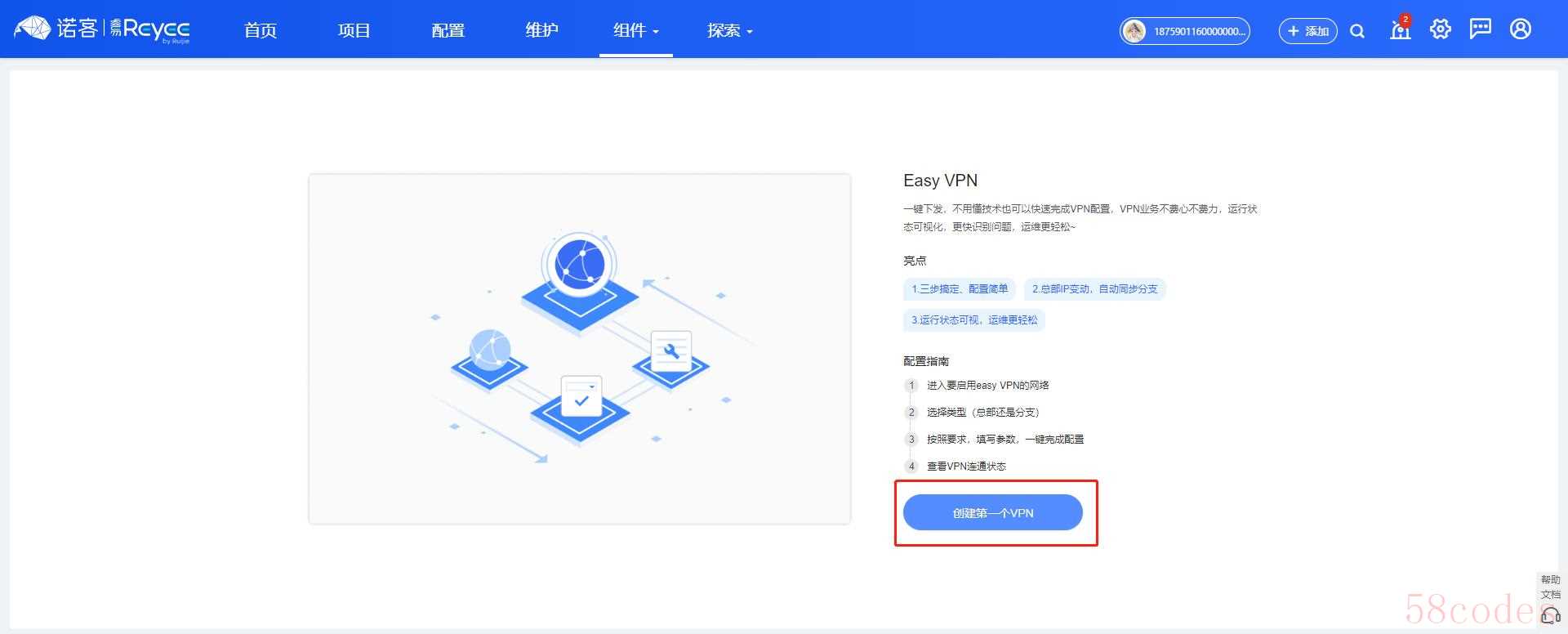Click the 三步搞定、配置简单 highlight tag
This screenshot has width=1568, height=634.
pos(960,289)
